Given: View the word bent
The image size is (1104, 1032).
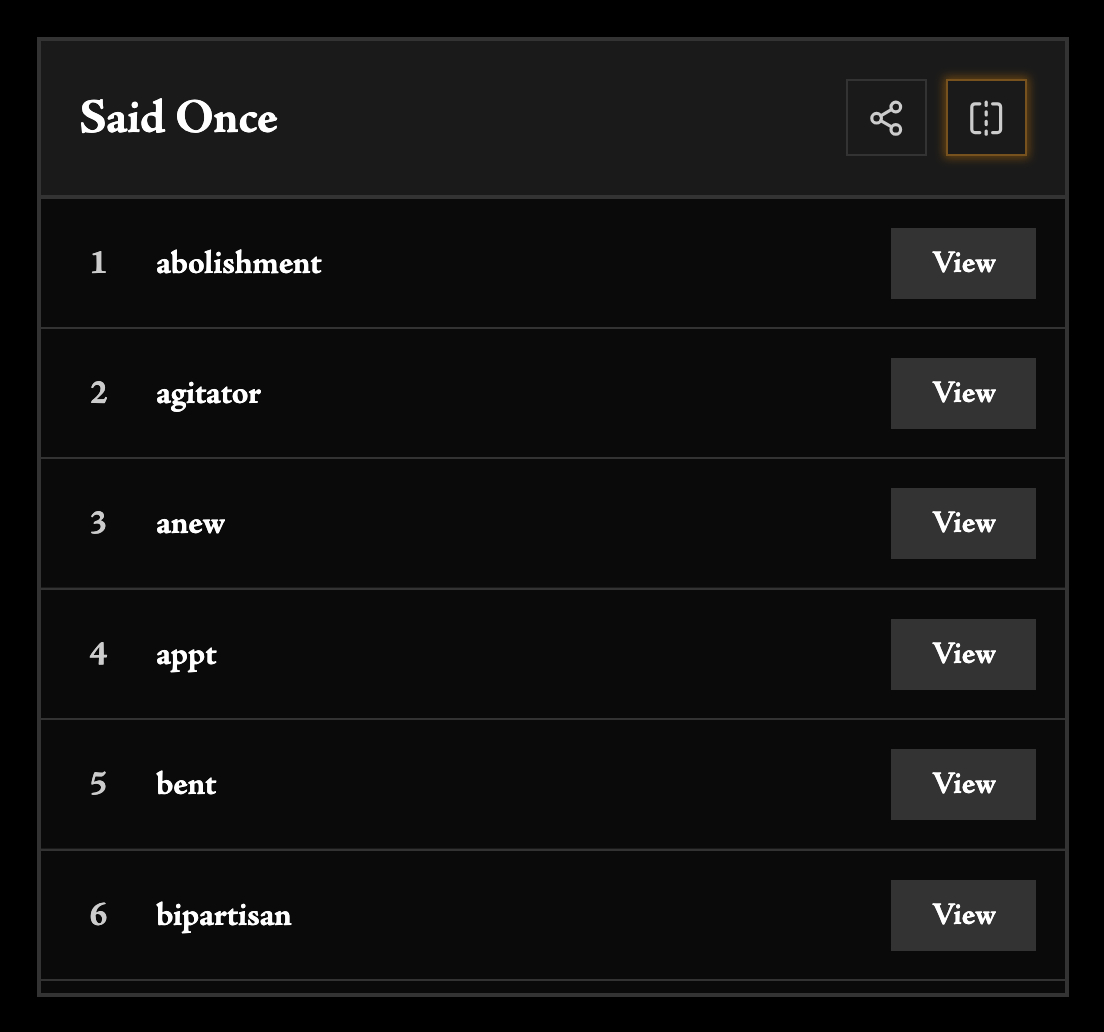Looking at the screenshot, I should click(x=963, y=784).
